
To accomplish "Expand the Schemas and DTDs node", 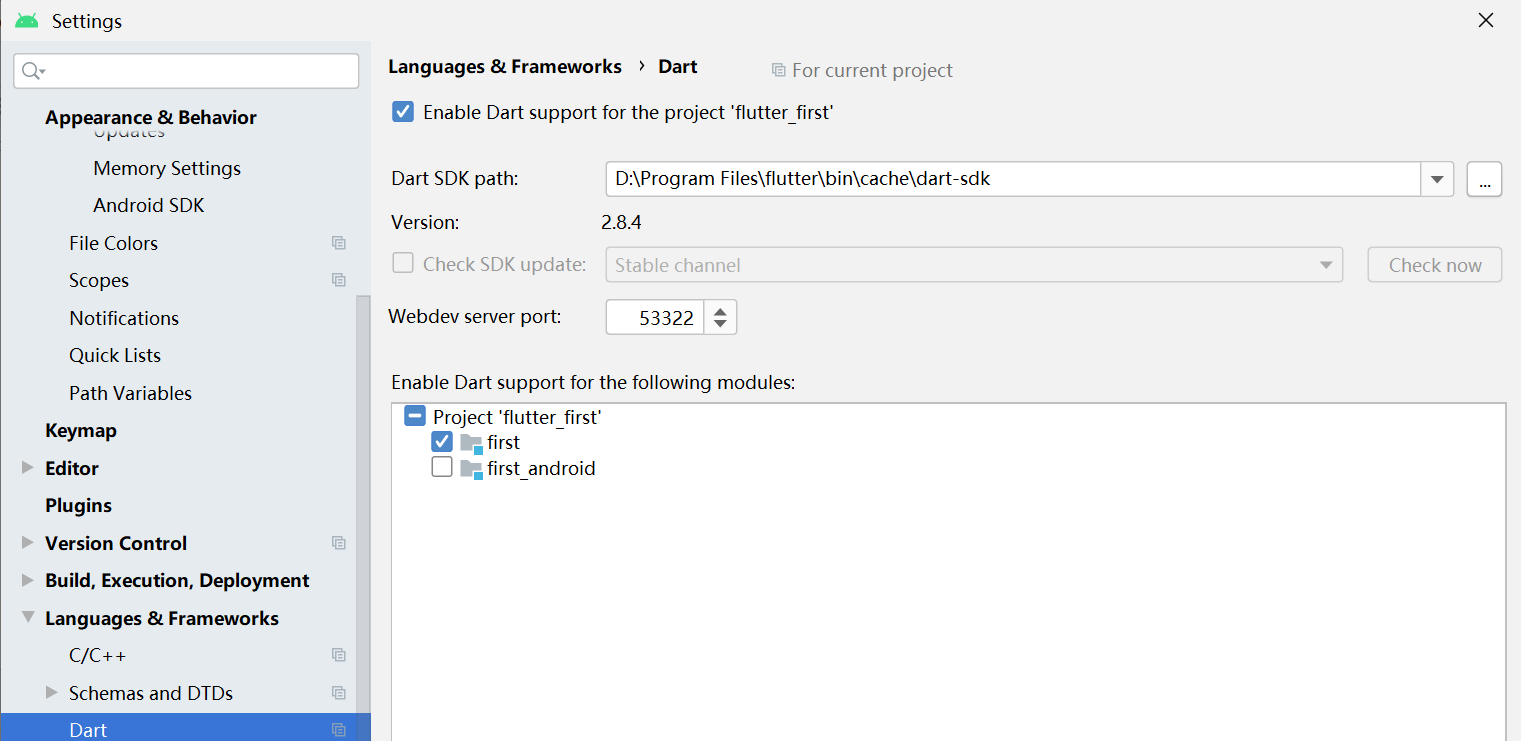I will tap(52, 692).
